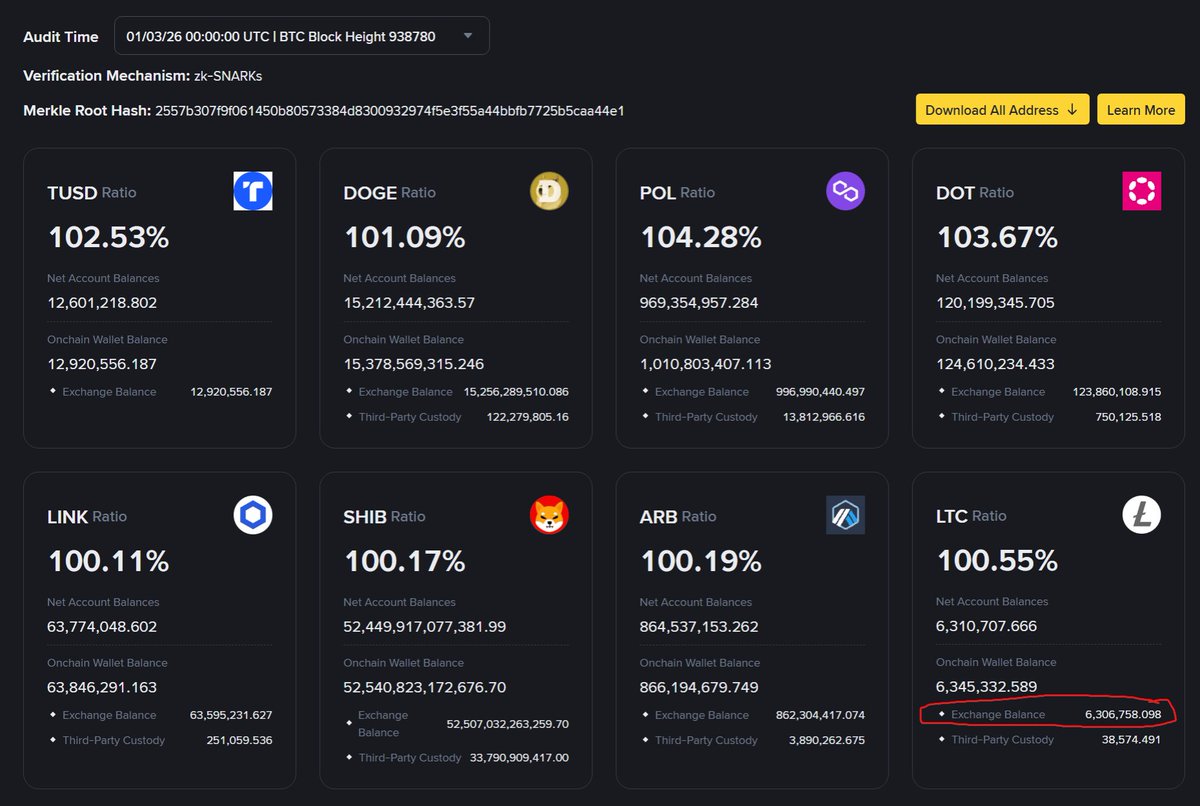
Task: Click the Polkadot DOT icon
Action: 1142,191
